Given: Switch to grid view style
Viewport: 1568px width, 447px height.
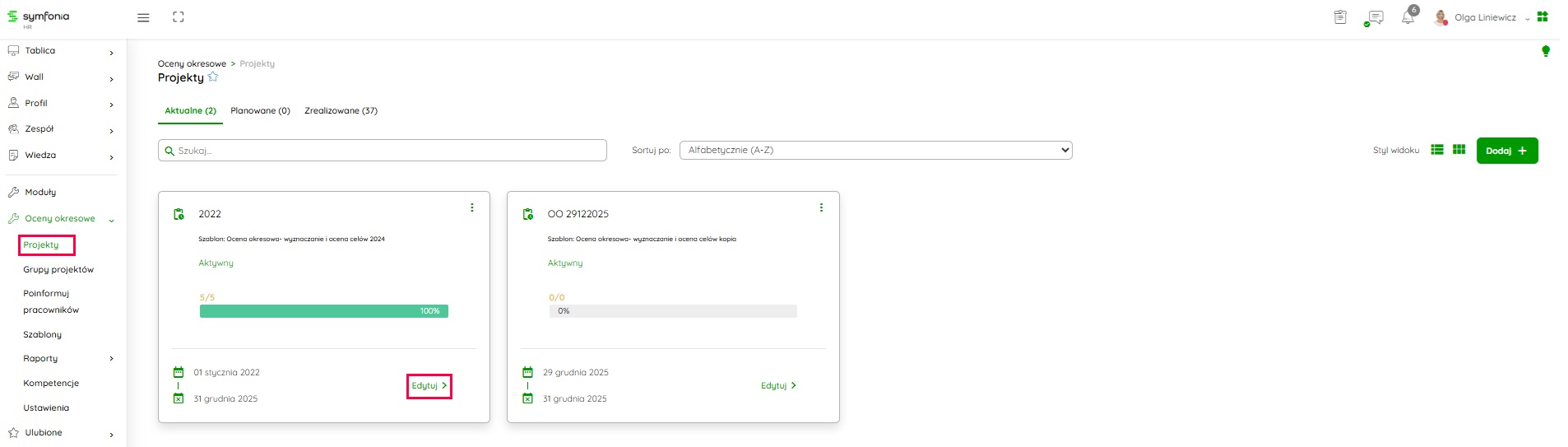Looking at the screenshot, I should (x=1459, y=150).
